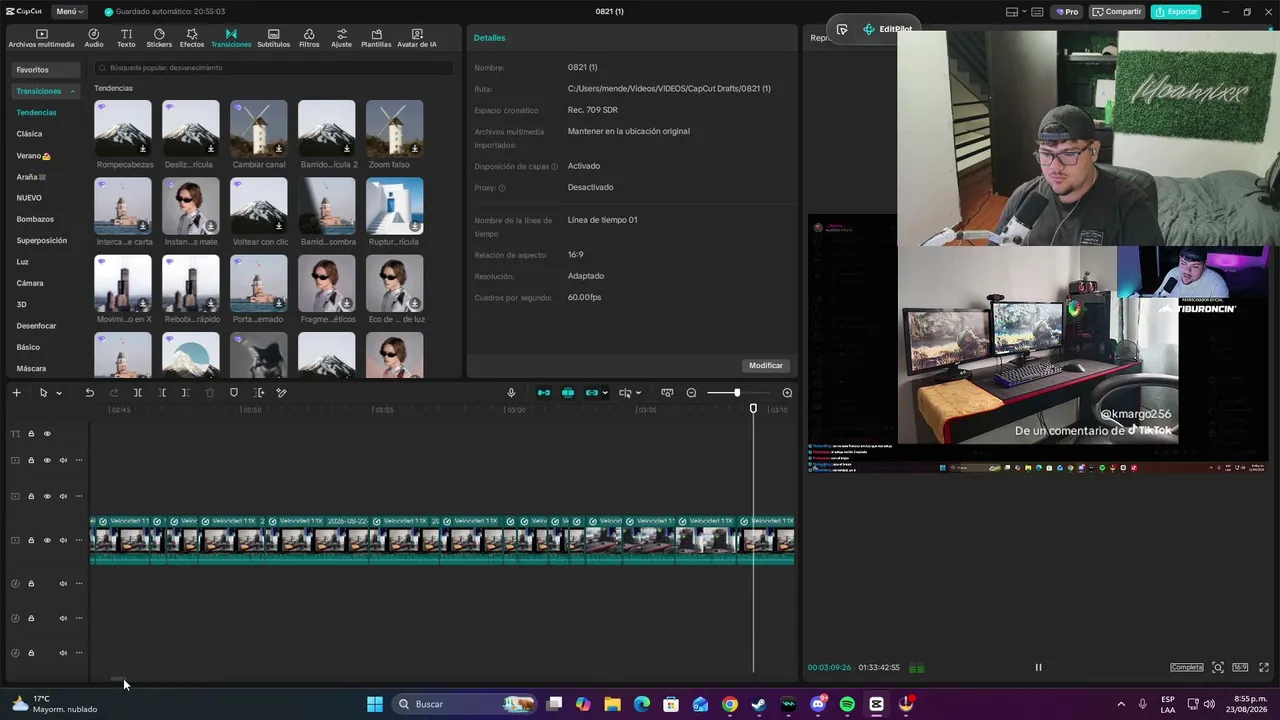Screen dimensions: 1280x720
Task: Collapse the Transiciones category
Action: [x=72, y=91]
